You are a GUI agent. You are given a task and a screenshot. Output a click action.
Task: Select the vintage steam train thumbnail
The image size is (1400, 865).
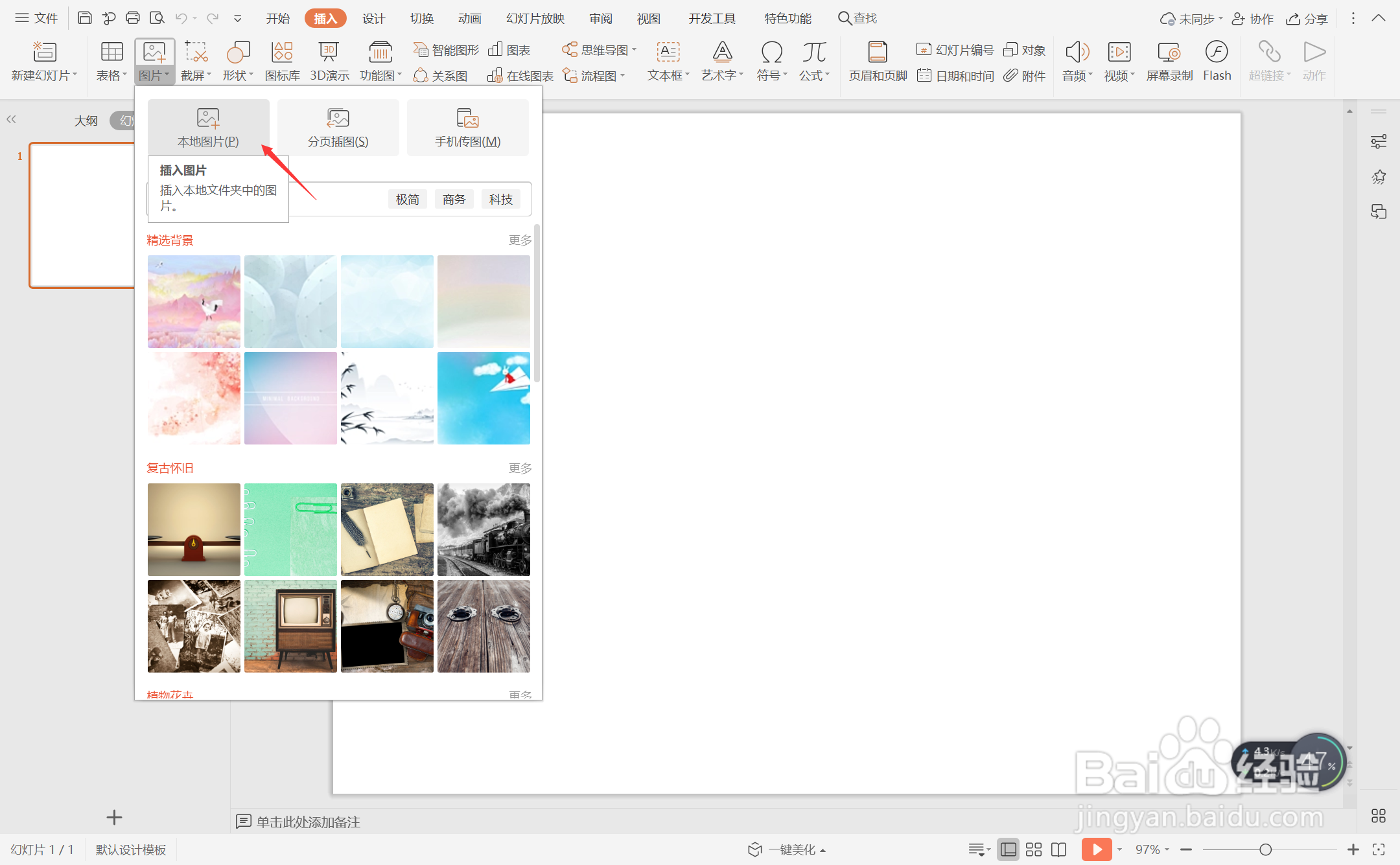484,529
